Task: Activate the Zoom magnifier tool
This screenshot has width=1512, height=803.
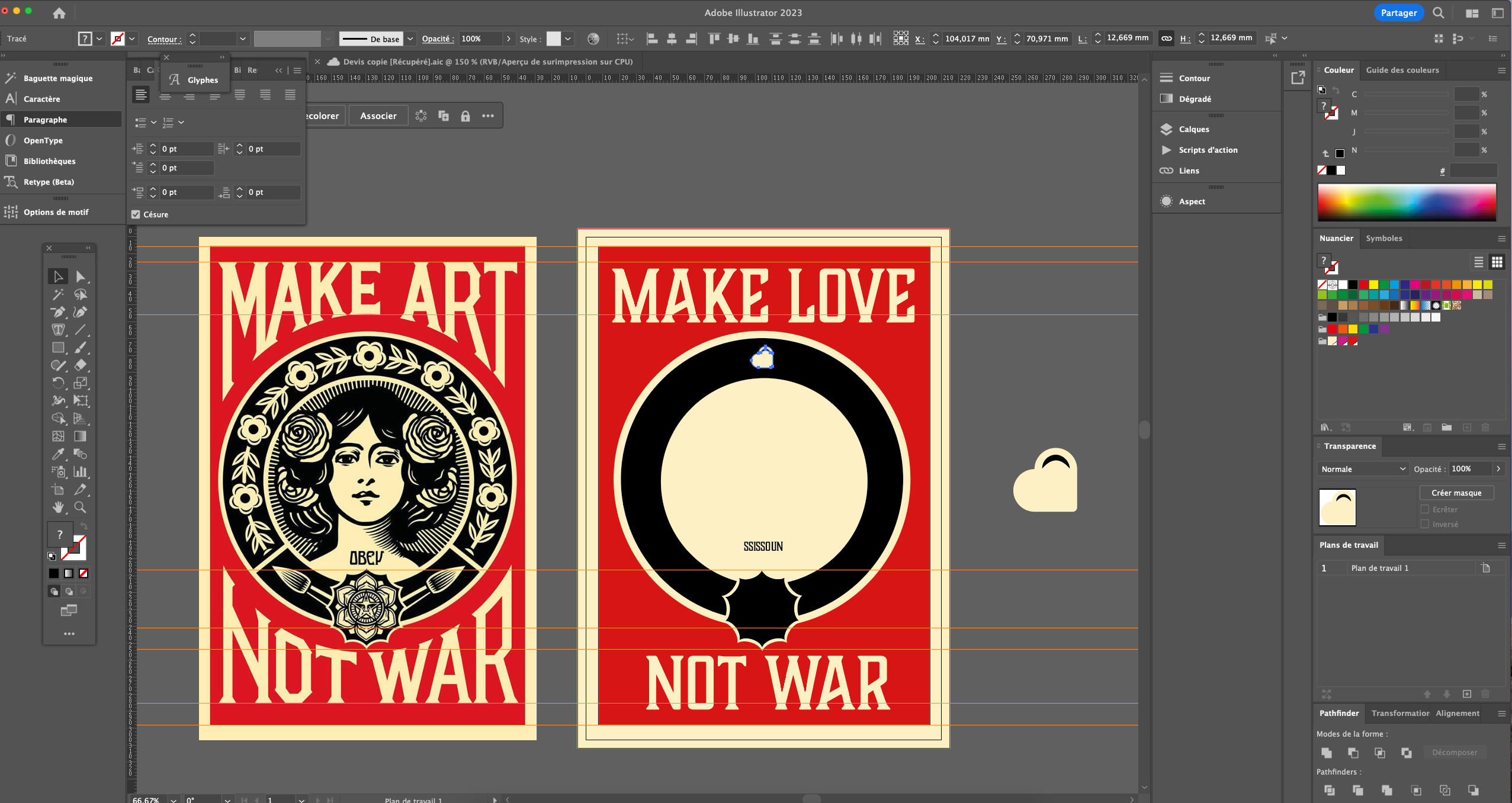Action: click(81, 508)
